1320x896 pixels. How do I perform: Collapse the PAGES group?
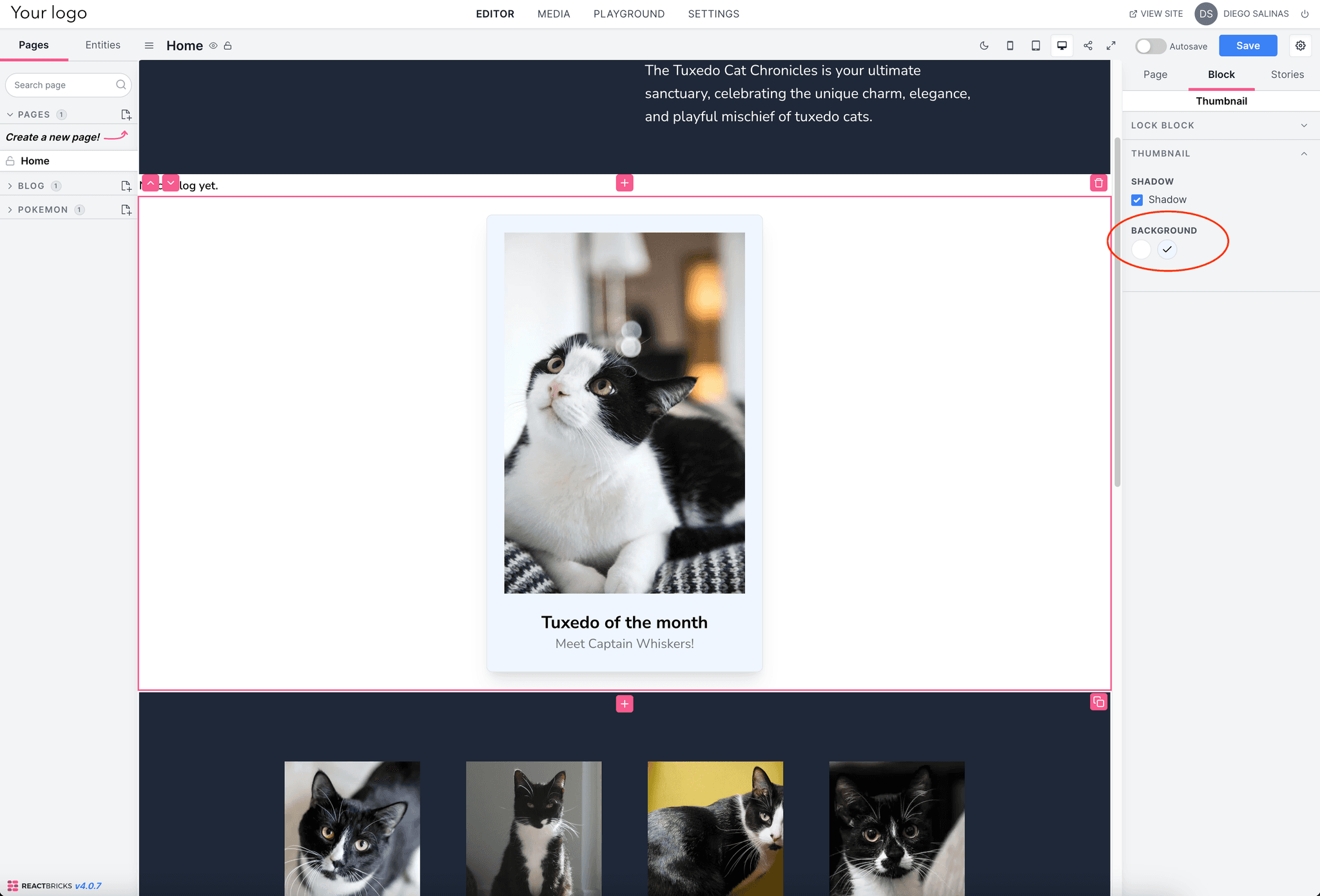(x=10, y=115)
